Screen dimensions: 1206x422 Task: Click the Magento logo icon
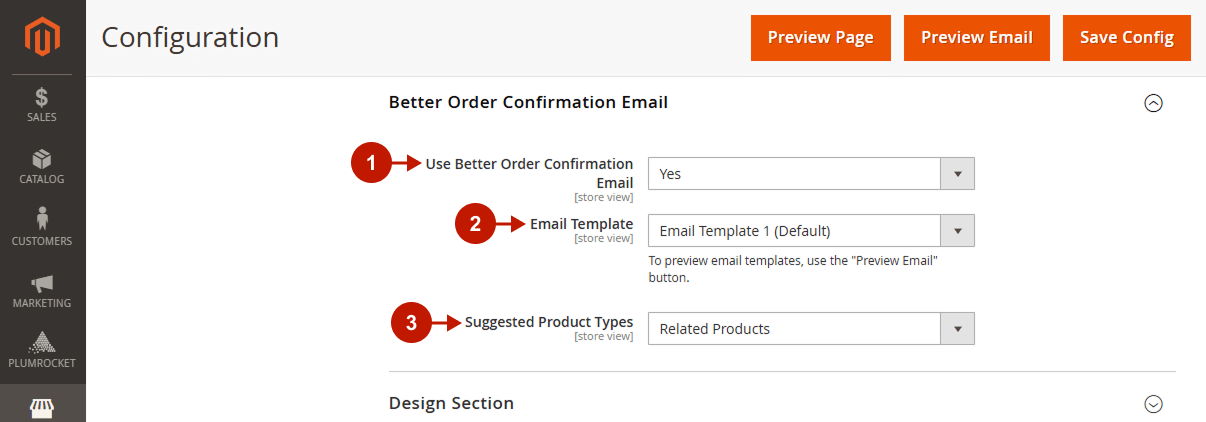[42, 38]
